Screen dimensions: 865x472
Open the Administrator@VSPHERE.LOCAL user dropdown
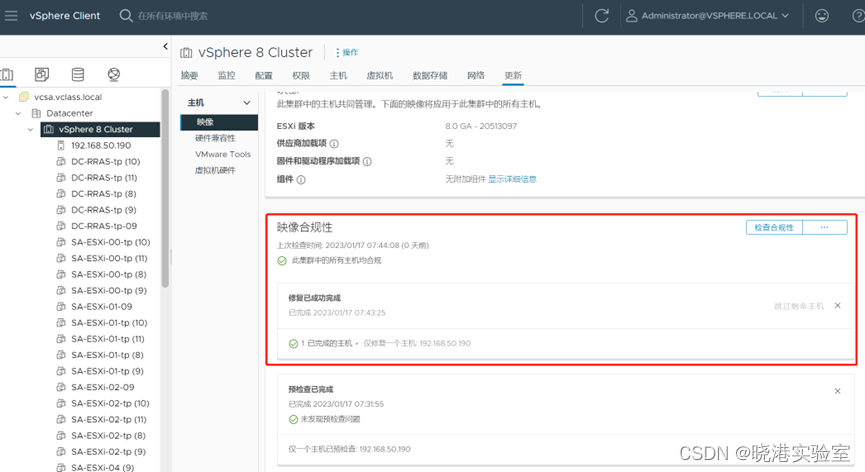pos(707,15)
